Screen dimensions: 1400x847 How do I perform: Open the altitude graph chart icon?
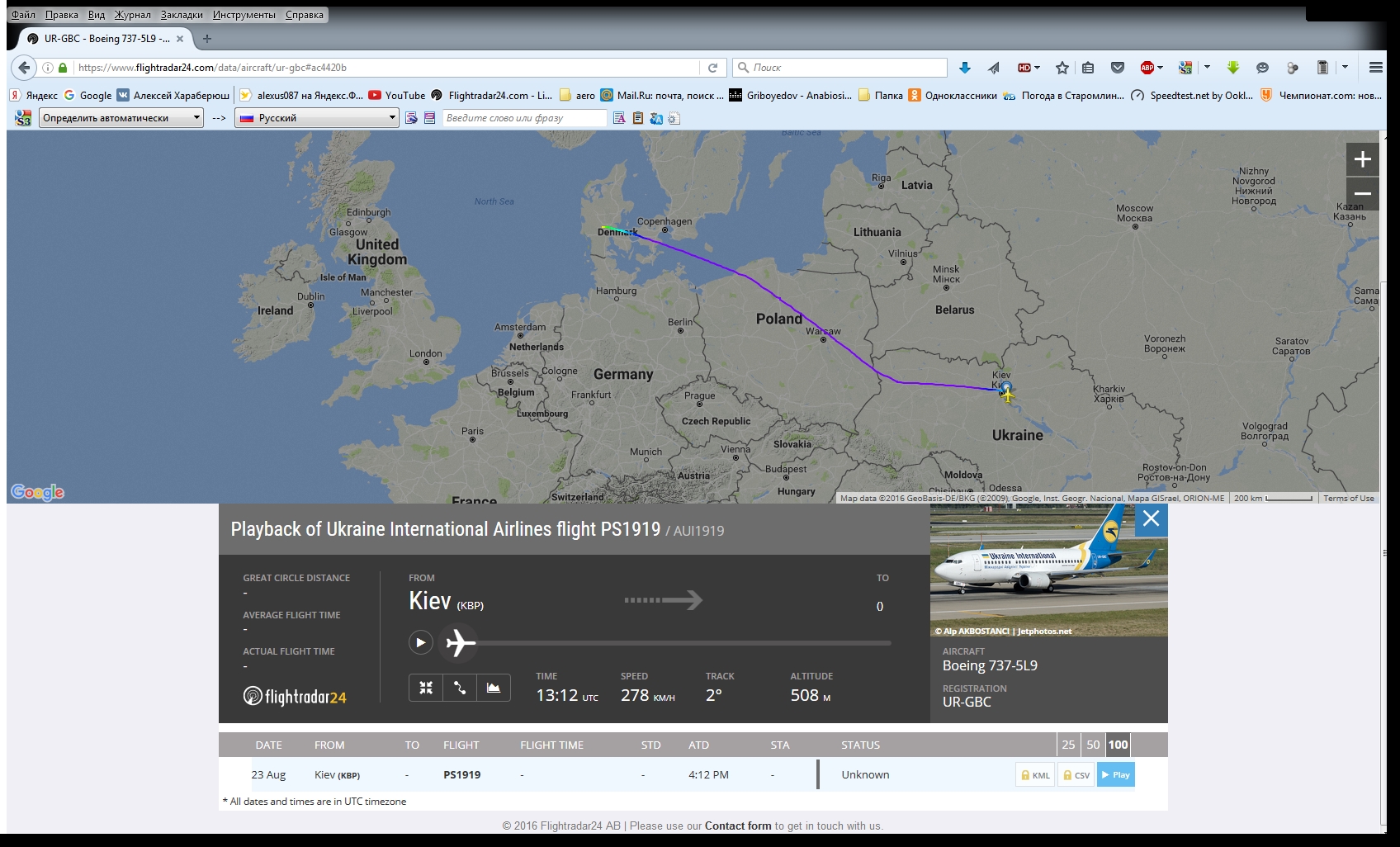tap(494, 688)
